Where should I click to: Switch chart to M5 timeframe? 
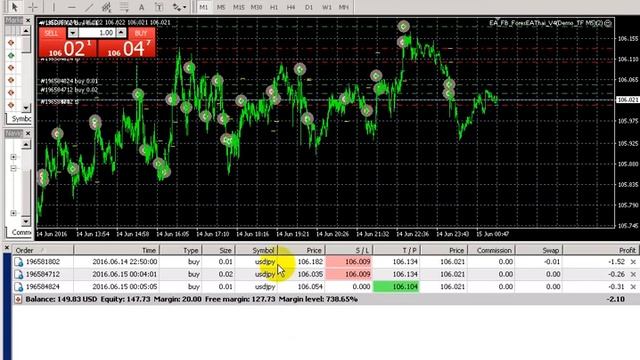pyautogui.click(x=221, y=7)
